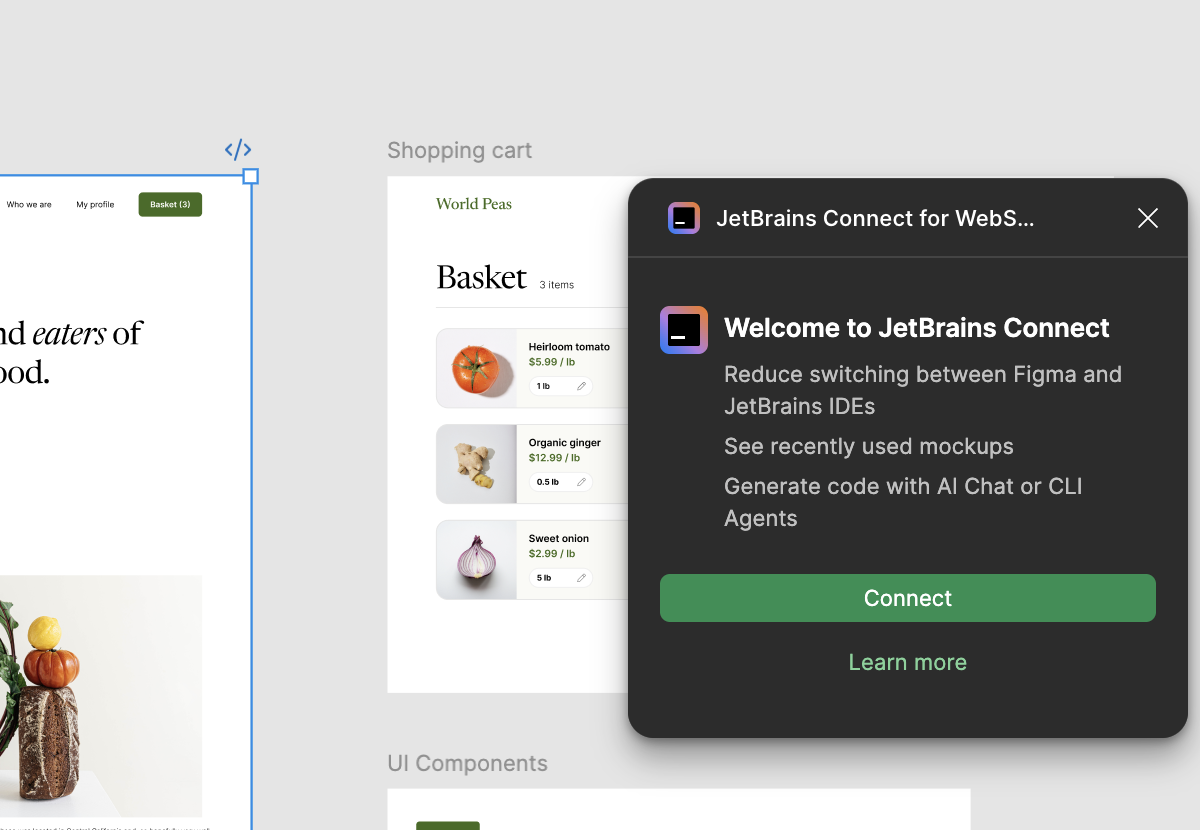
Task: Click the JetBrains logo in plugin header
Action: 684,218
